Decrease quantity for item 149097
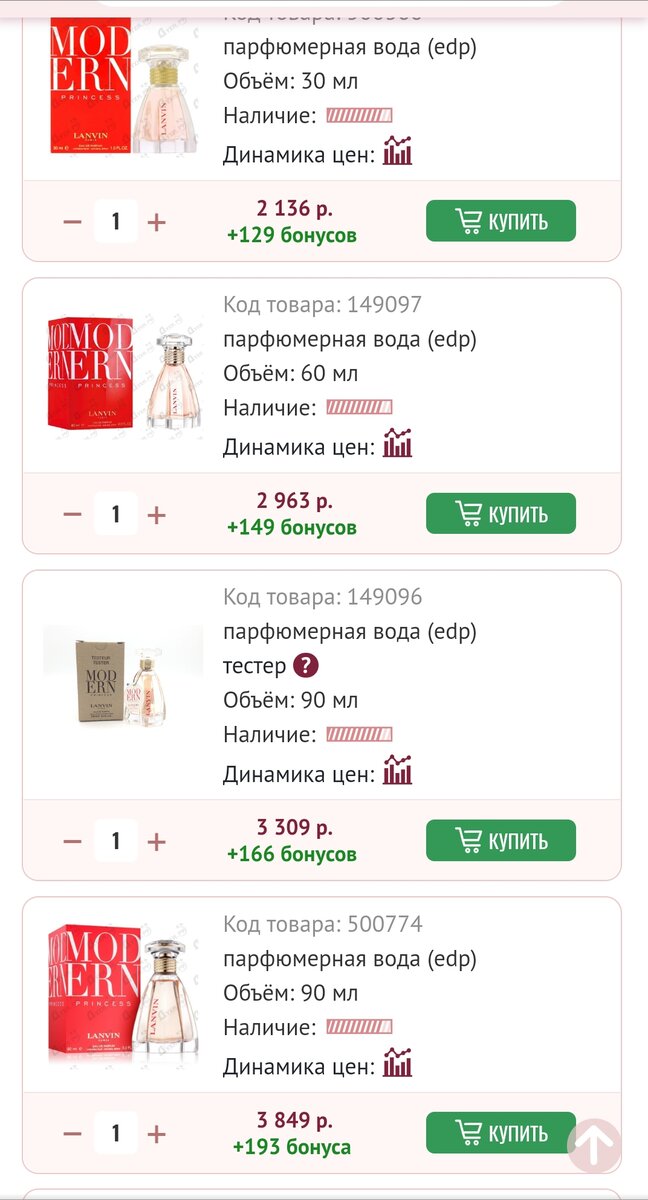The height and width of the screenshot is (1200, 648). click(x=71, y=513)
